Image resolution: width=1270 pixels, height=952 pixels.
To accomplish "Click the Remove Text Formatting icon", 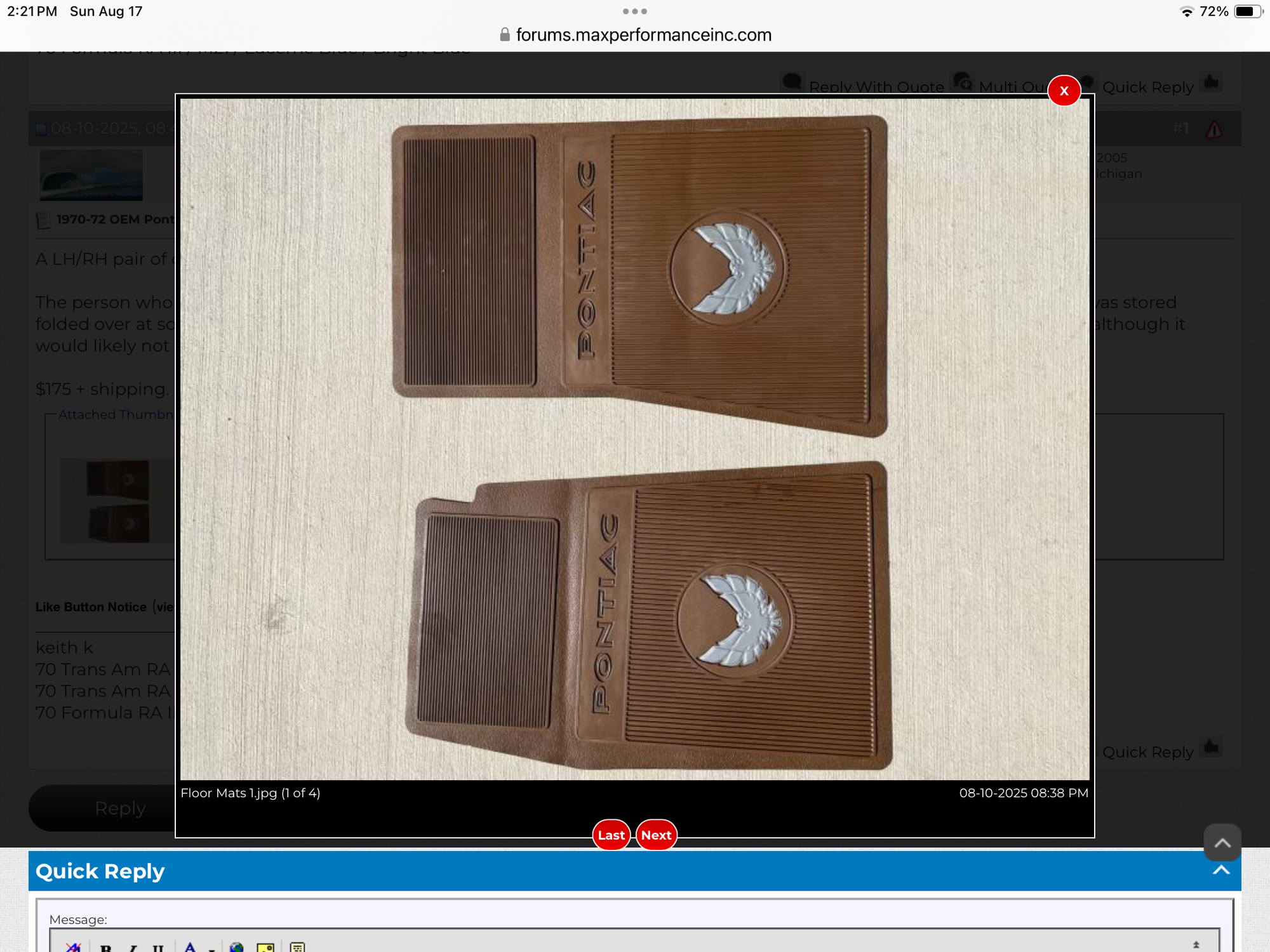I will click(73, 948).
